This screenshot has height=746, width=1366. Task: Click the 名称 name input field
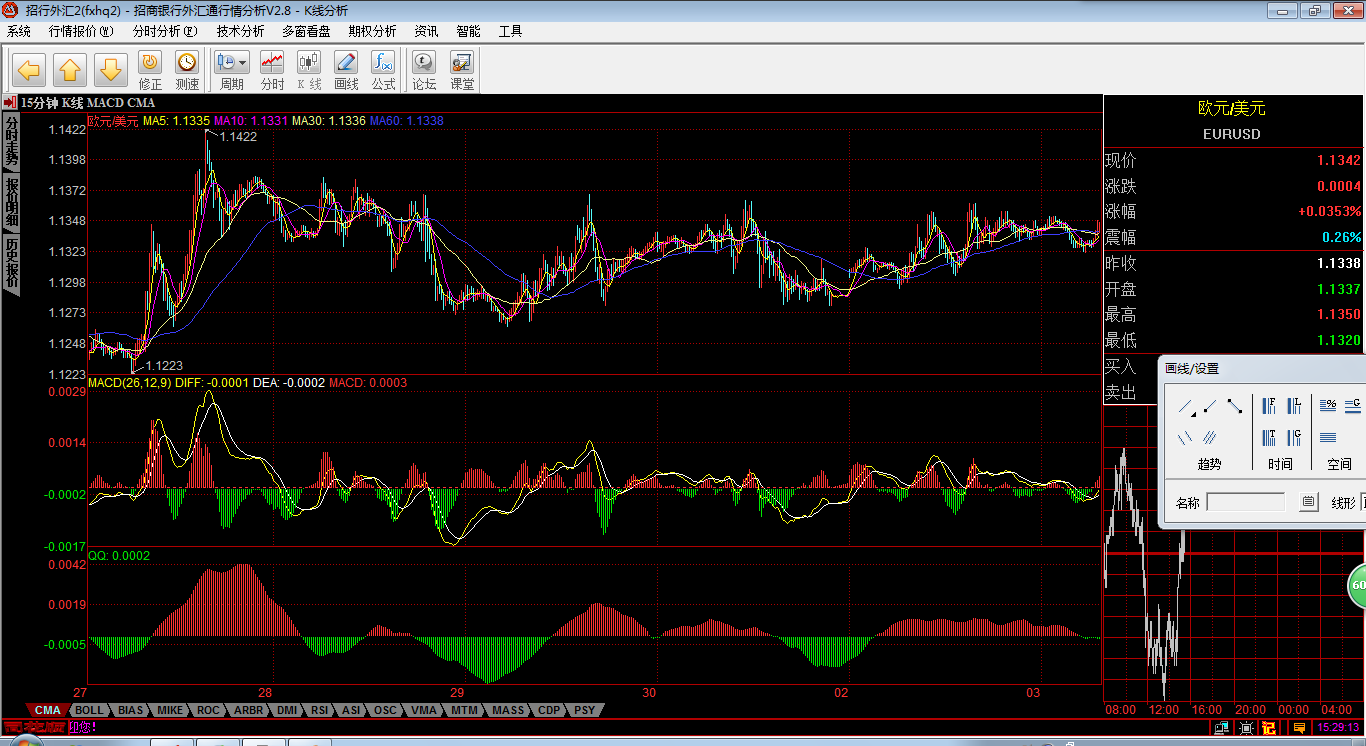[x=1245, y=502]
